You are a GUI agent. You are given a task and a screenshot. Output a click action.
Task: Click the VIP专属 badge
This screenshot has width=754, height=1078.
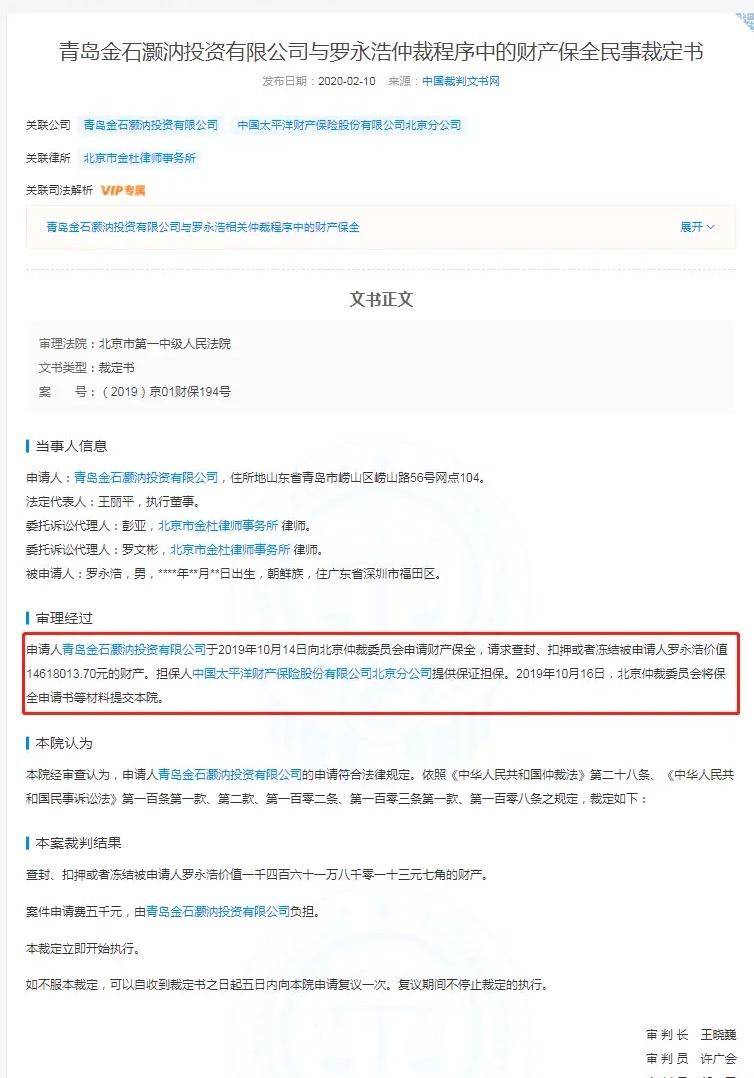point(123,190)
